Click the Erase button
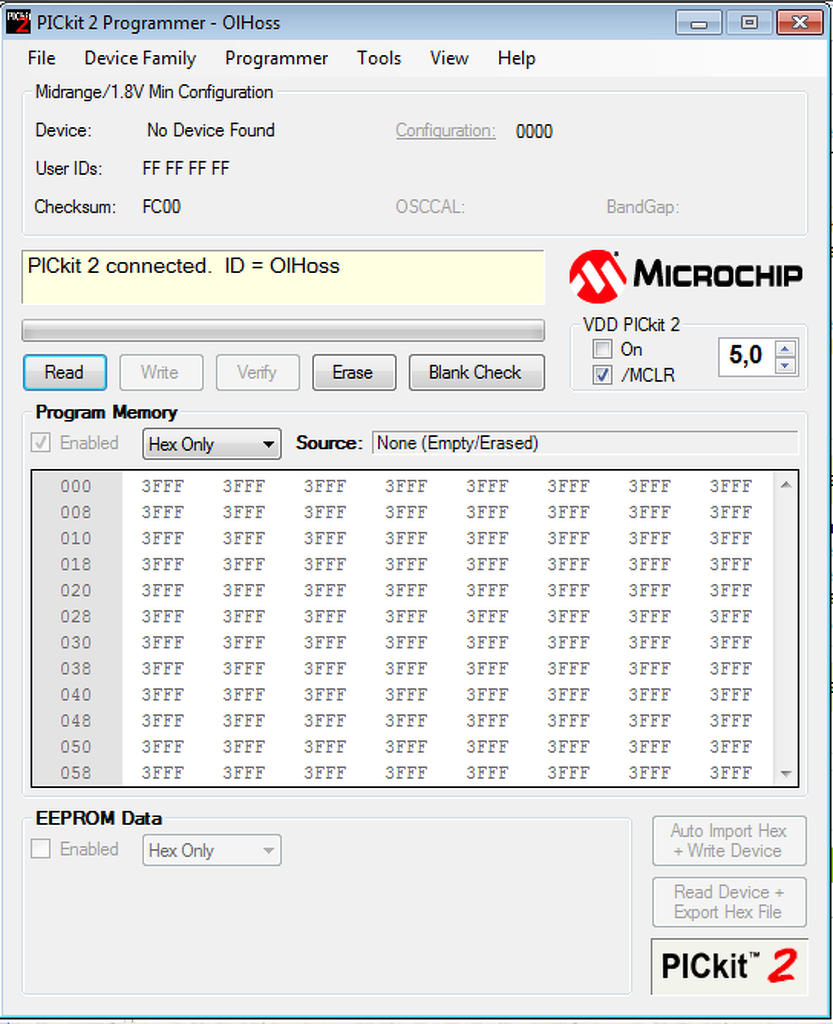833x1024 pixels. [354, 372]
